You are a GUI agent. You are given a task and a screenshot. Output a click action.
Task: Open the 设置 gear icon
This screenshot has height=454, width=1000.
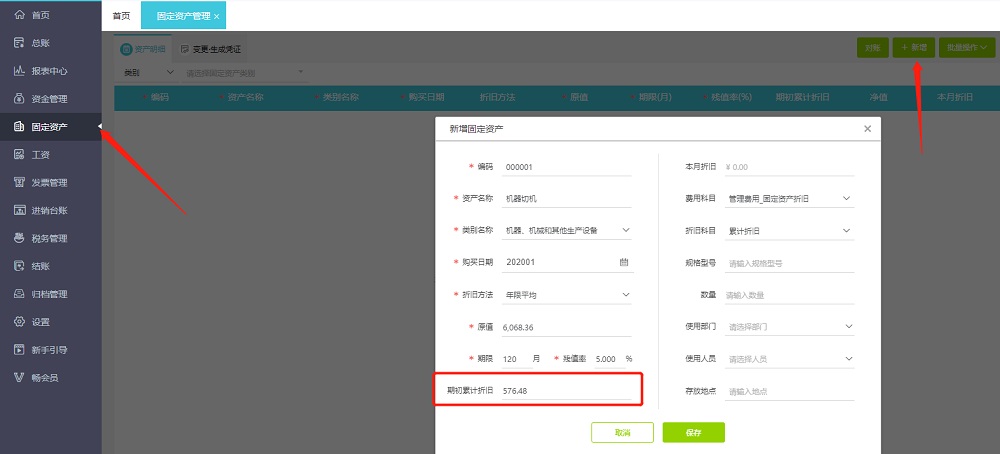(19, 322)
